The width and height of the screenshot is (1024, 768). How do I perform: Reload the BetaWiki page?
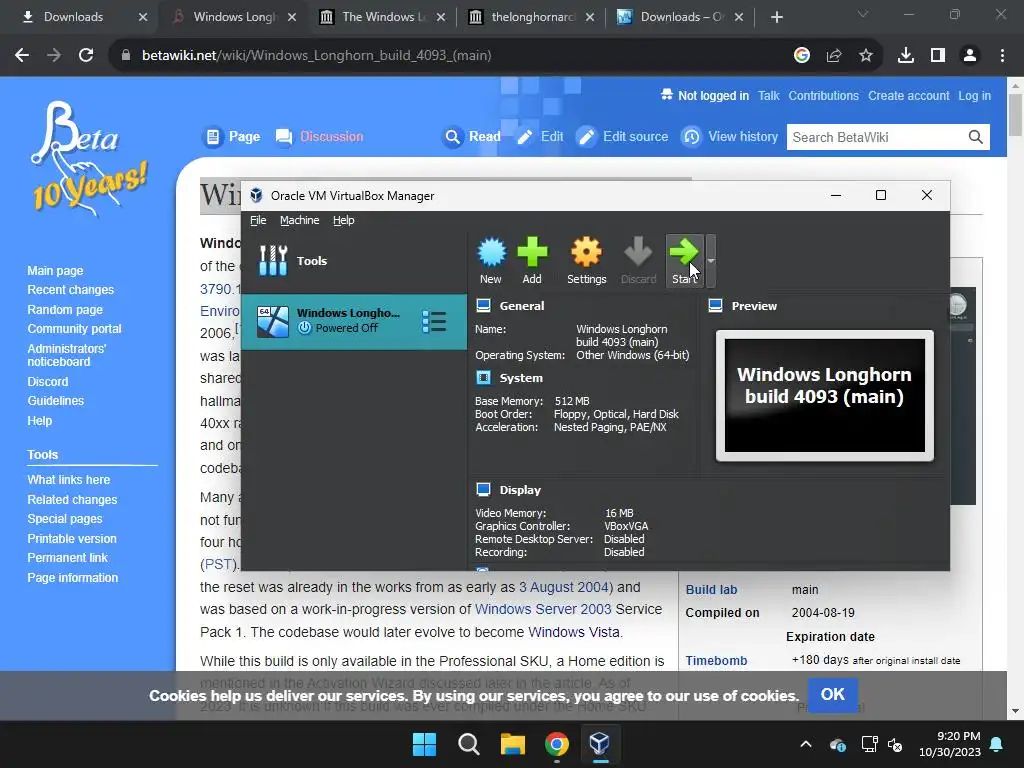coord(86,56)
